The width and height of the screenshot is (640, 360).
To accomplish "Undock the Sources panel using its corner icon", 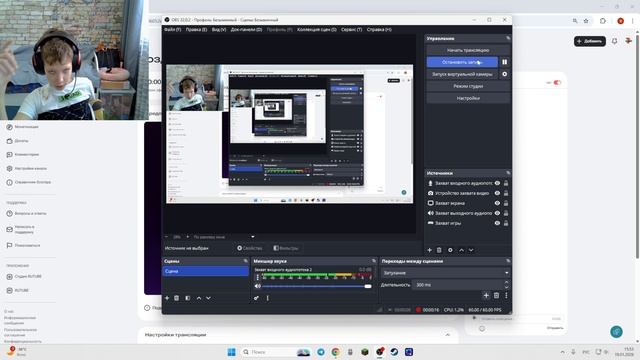I will pos(508,173).
